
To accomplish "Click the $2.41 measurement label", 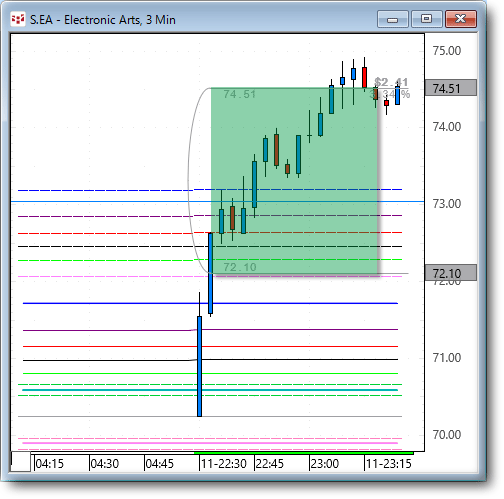I will [391, 82].
